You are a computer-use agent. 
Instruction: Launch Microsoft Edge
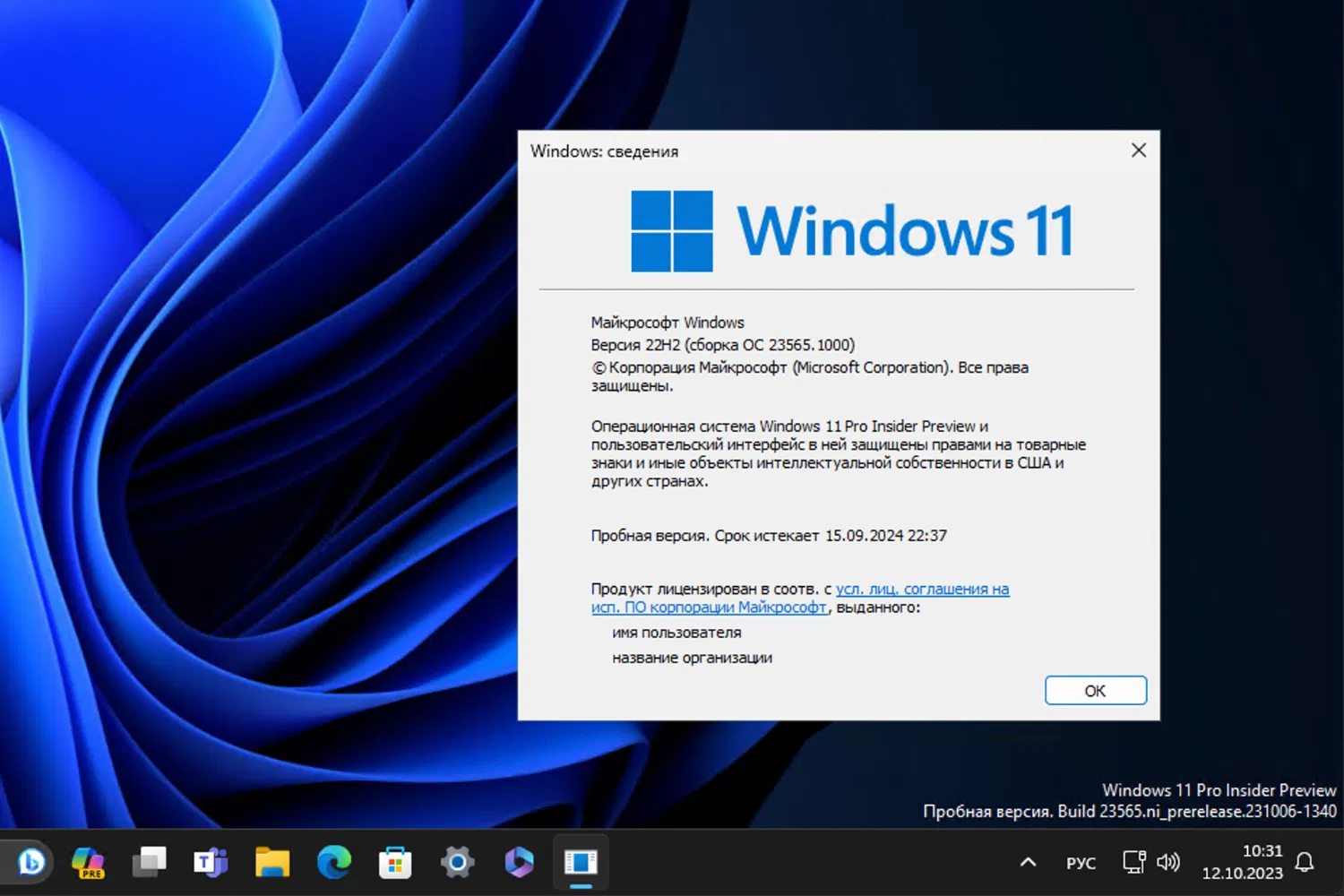pyautogui.click(x=333, y=862)
